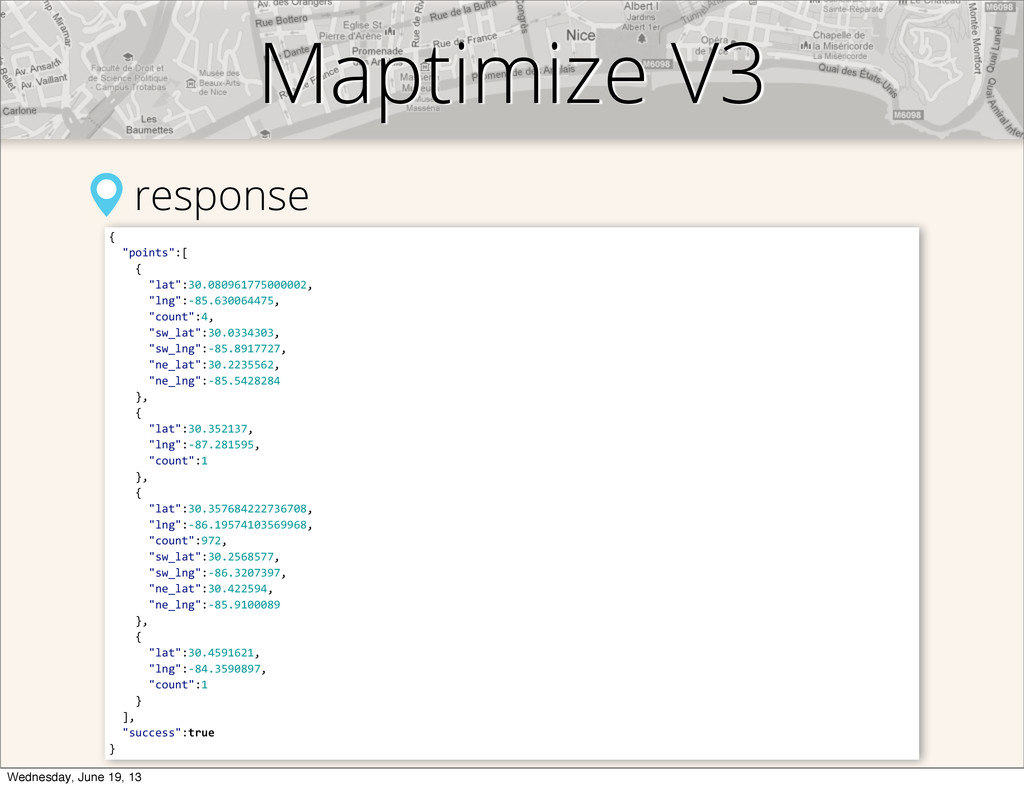Select the "count":4 line
The image size is (1024, 788).
182,317
